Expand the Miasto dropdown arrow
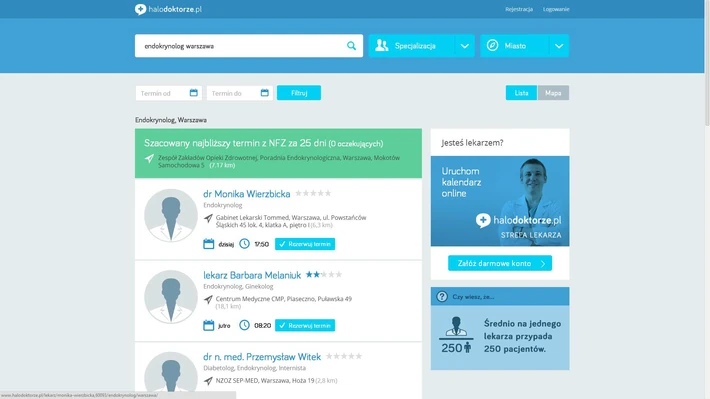Image resolution: width=710 pixels, height=399 pixels. click(x=559, y=46)
